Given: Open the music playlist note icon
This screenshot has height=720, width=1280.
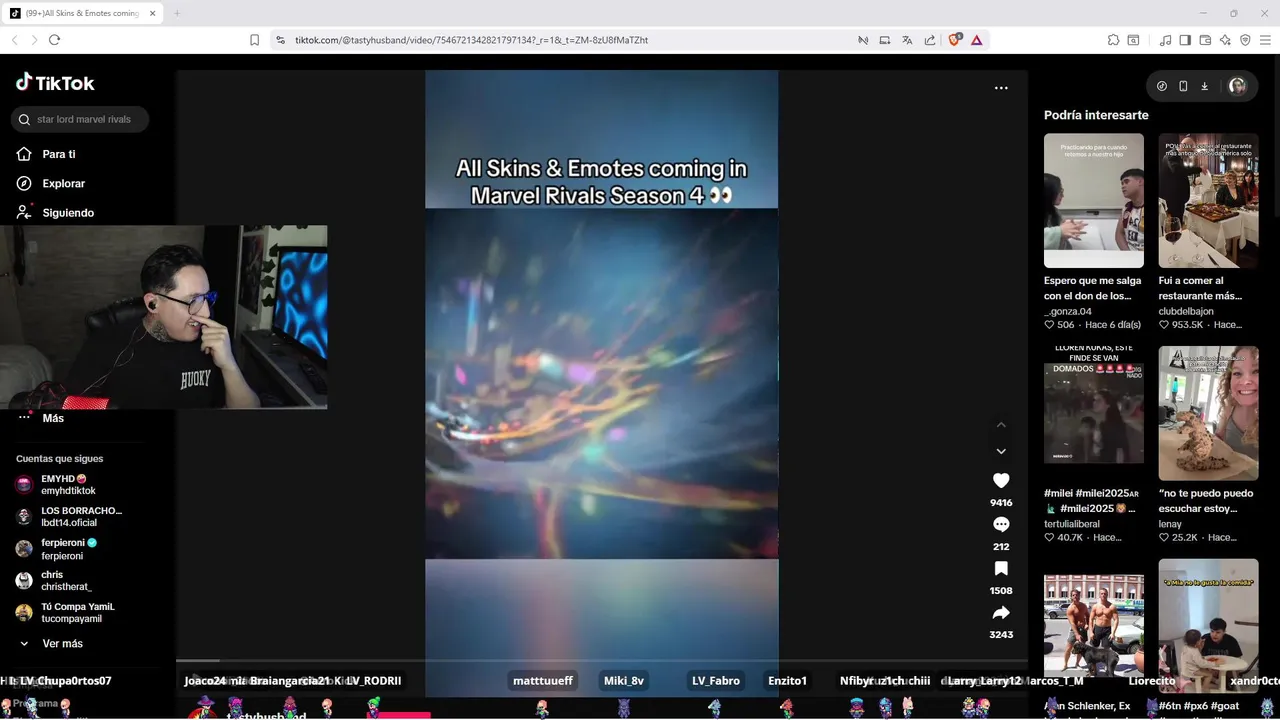Looking at the screenshot, I should [x=1165, y=40].
